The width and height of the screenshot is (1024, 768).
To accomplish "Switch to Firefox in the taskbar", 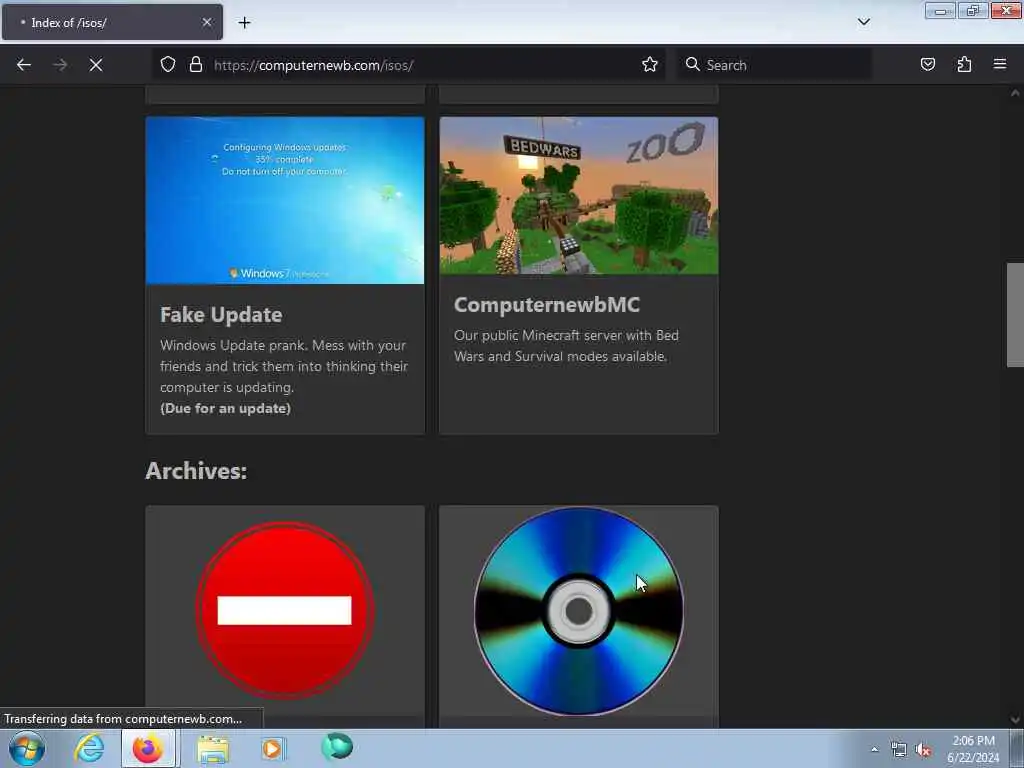I will pos(148,748).
